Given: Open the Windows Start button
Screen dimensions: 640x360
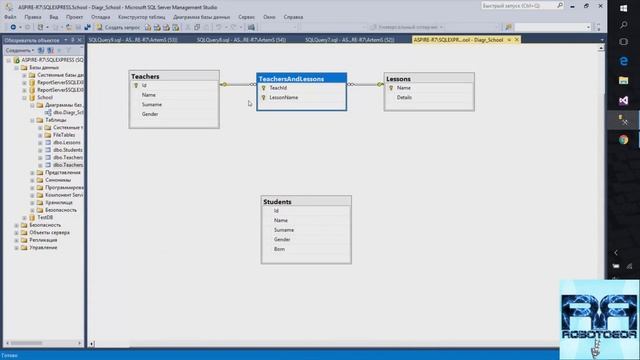Looking at the screenshot, I should 623,8.
